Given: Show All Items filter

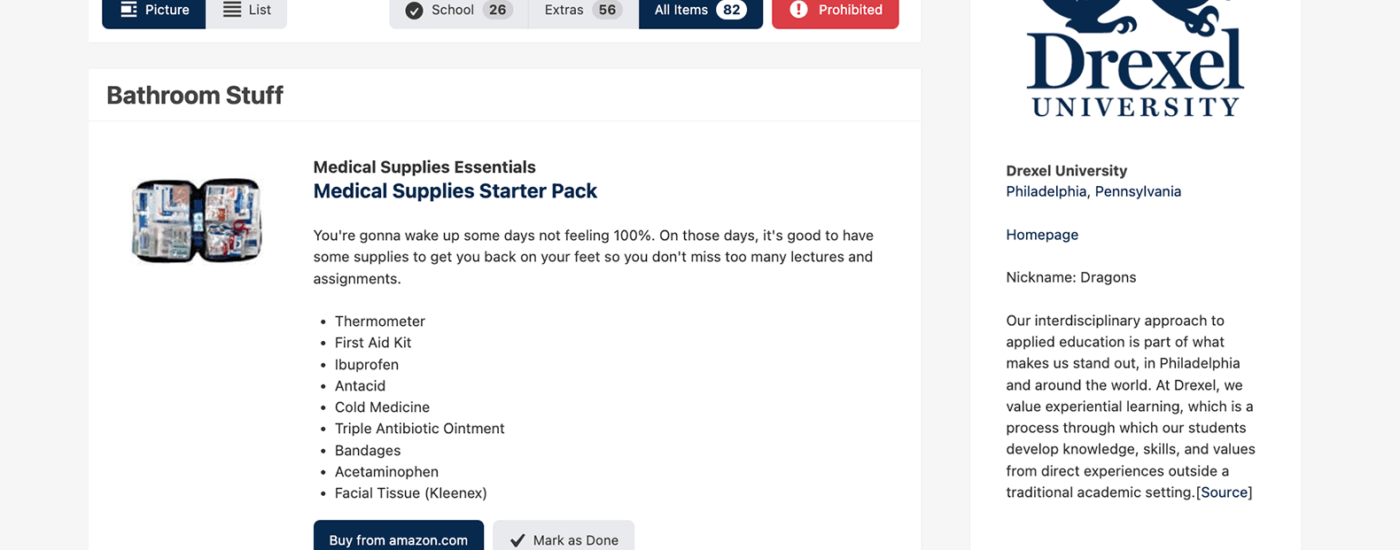Looking at the screenshot, I should point(700,11).
